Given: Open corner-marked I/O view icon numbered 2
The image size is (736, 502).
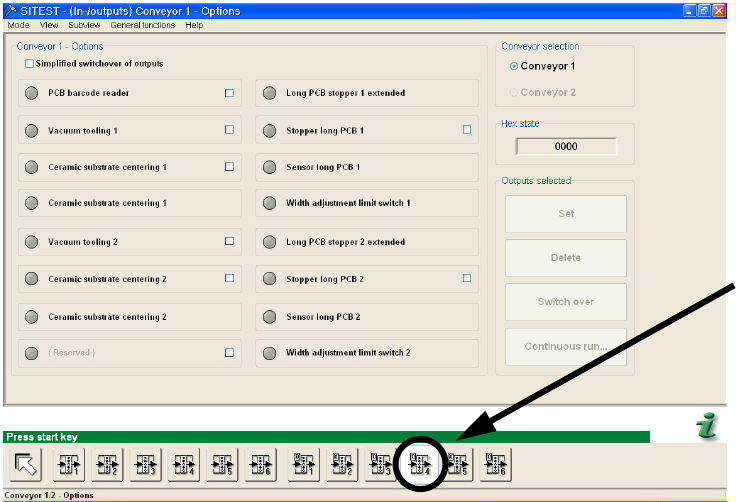Looking at the screenshot, I should (342, 464).
